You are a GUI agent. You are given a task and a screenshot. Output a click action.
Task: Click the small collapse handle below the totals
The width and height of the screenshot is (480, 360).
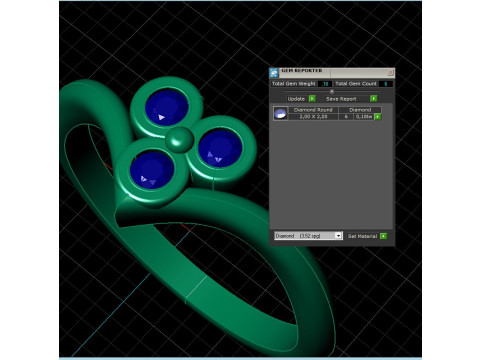click(332, 91)
